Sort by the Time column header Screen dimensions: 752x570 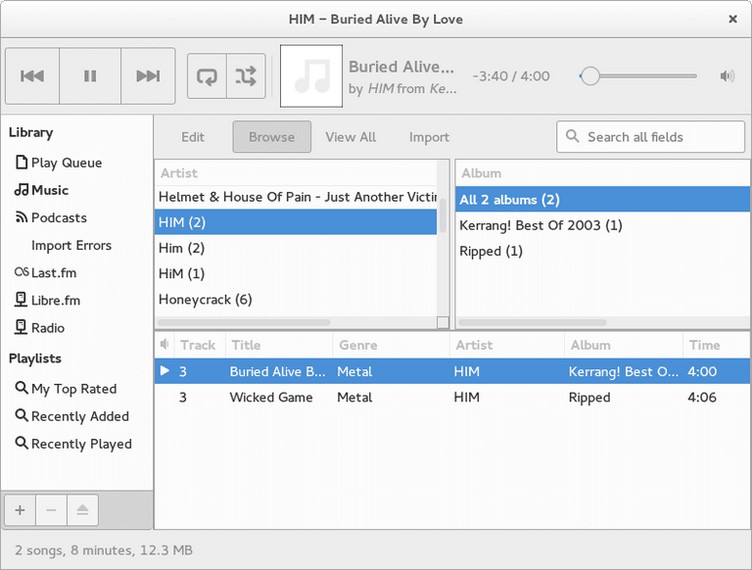click(x=717, y=345)
